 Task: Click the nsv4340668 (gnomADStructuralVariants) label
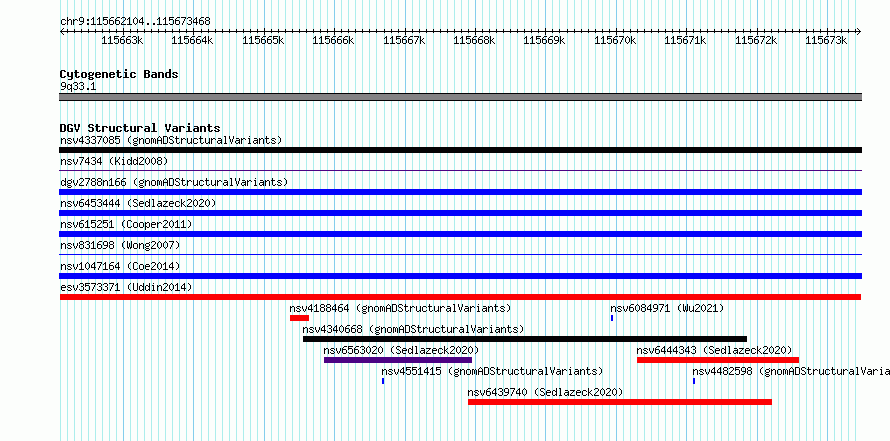[413, 329]
